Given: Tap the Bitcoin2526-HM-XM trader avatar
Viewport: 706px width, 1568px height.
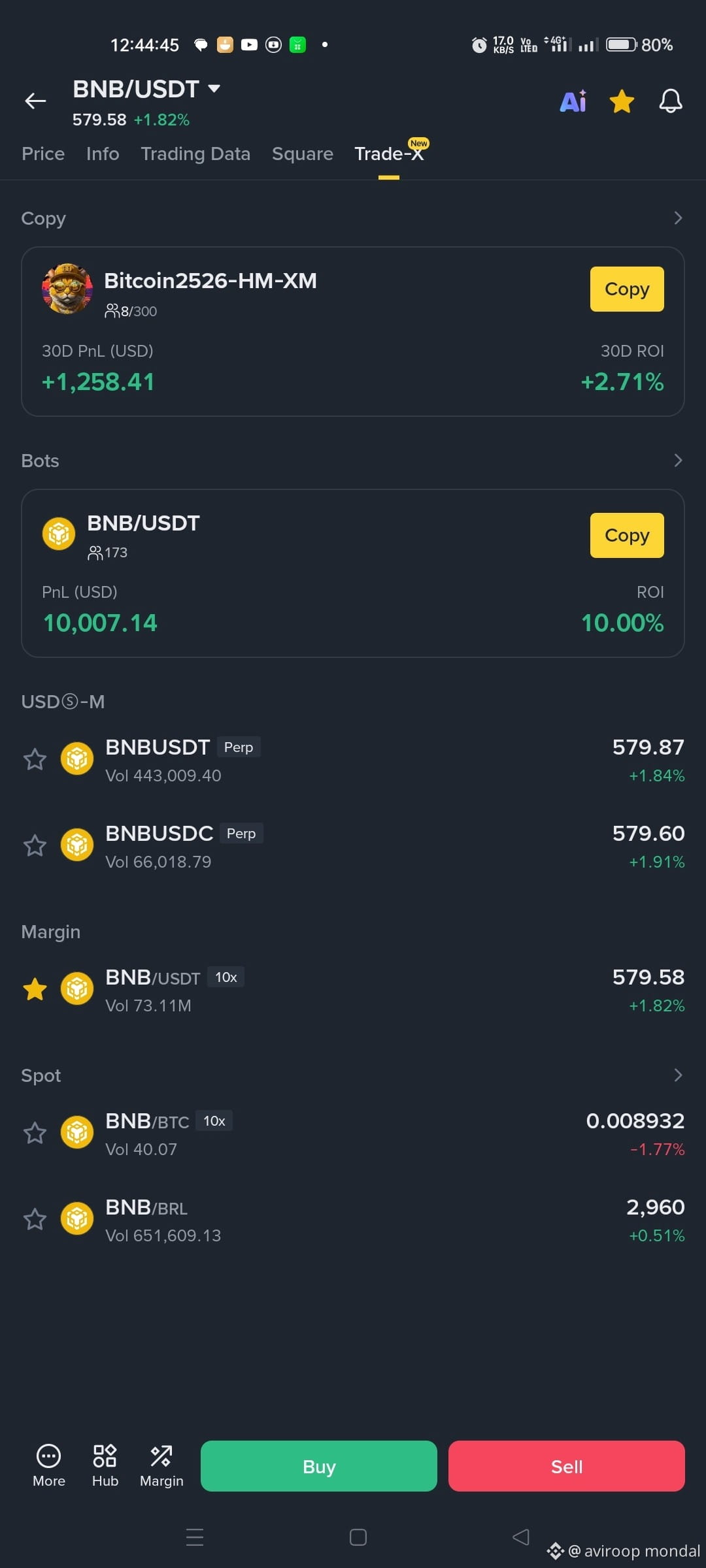Looking at the screenshot, I should click(67, 289).
